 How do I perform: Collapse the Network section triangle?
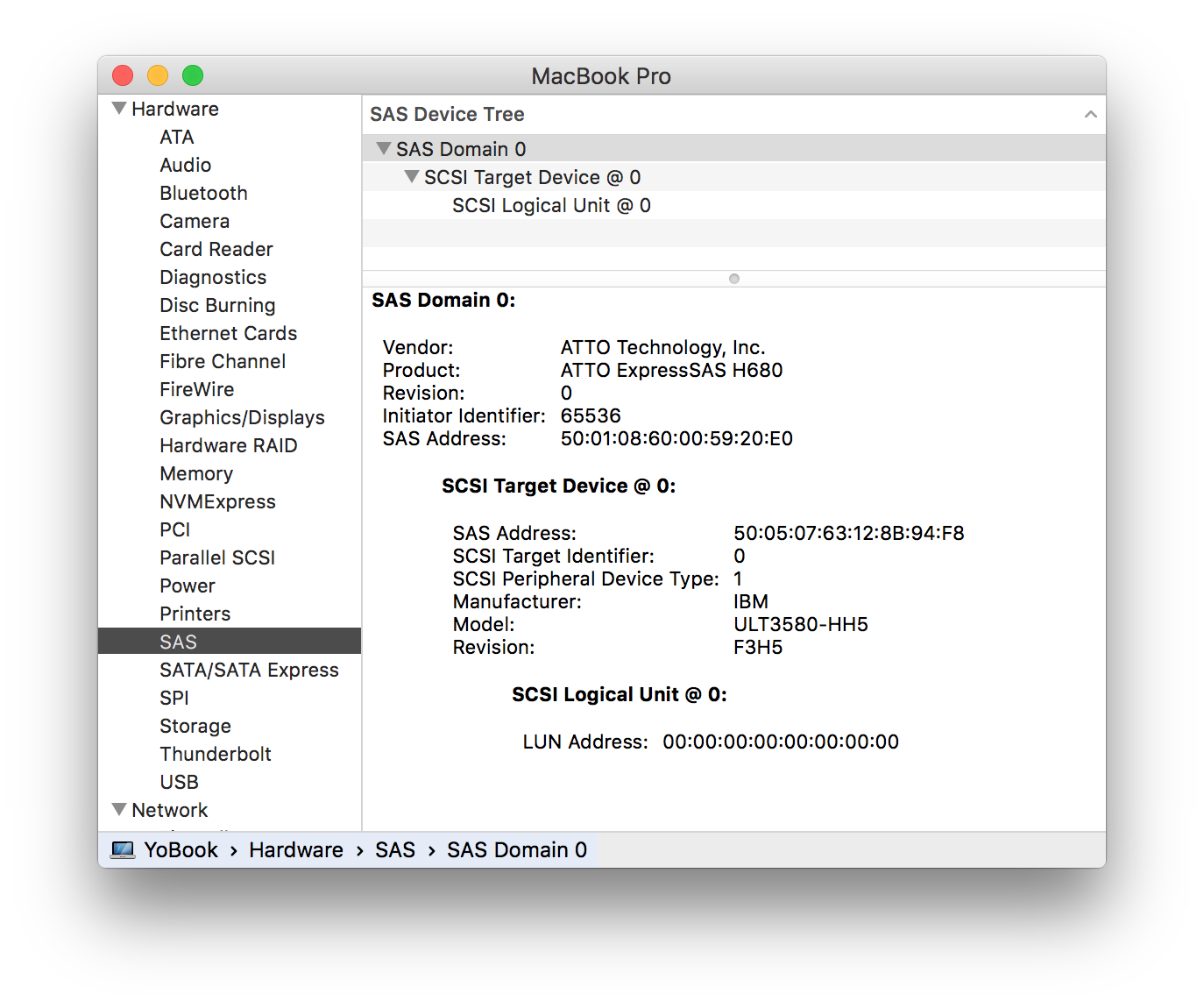(119, 809)
